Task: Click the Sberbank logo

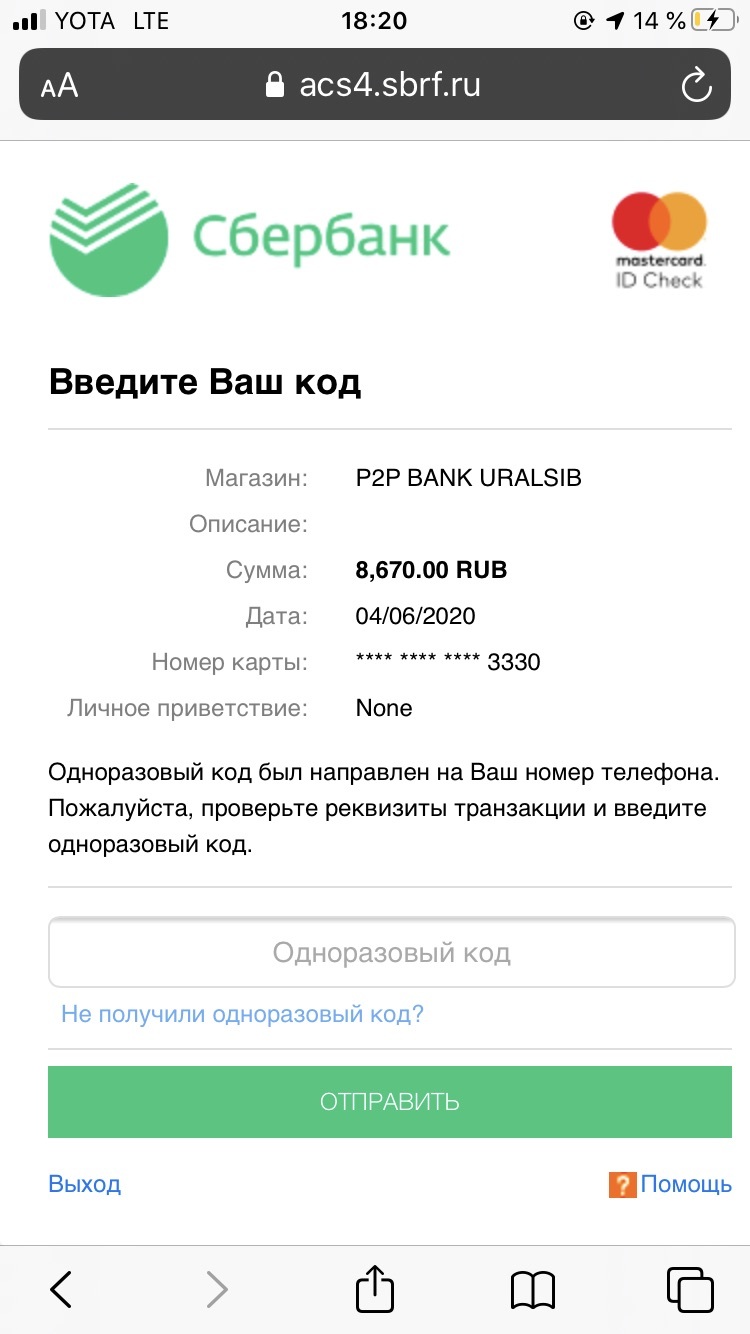Action: (x=250, y=240)
